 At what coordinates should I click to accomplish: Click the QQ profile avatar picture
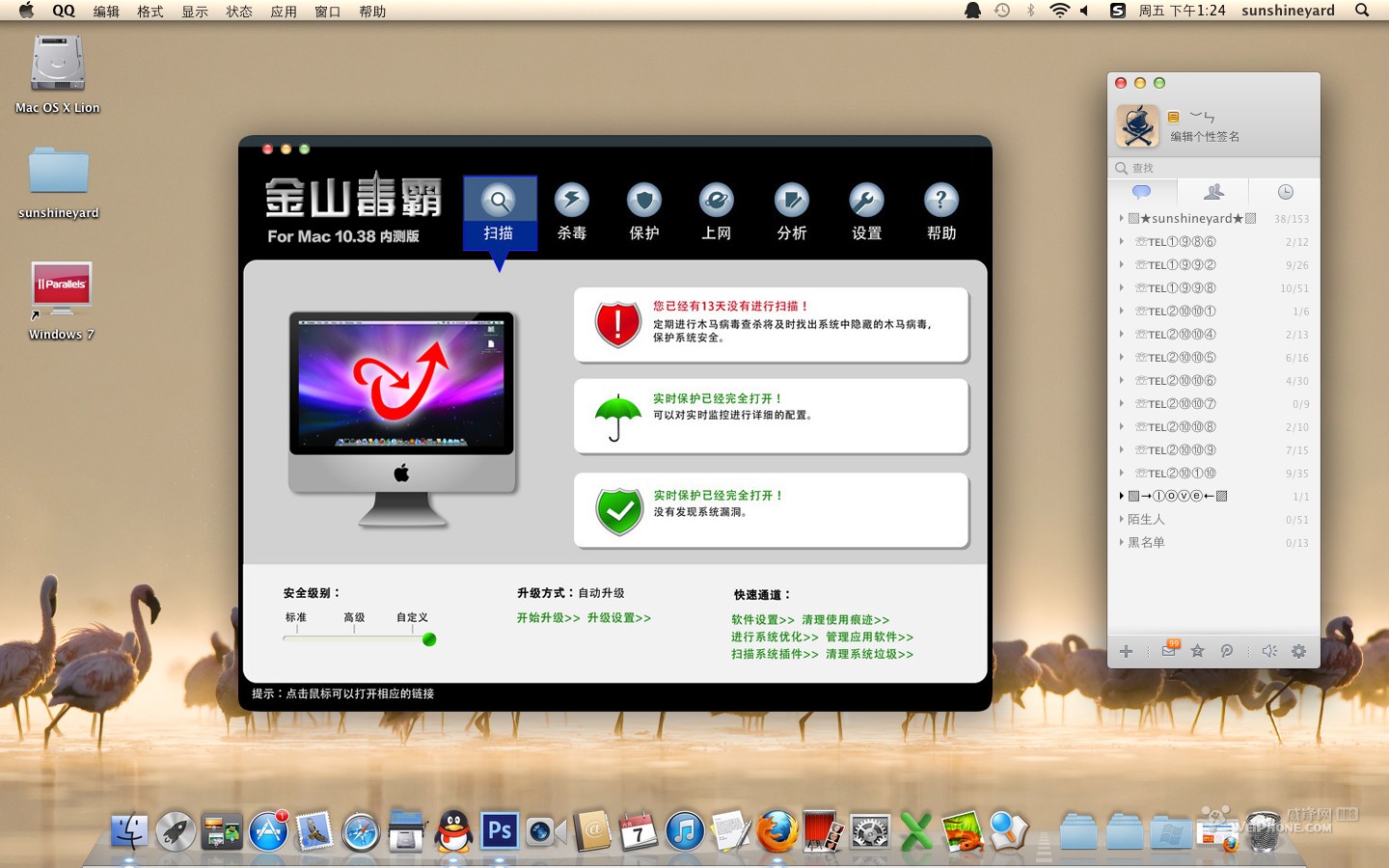1137,125
